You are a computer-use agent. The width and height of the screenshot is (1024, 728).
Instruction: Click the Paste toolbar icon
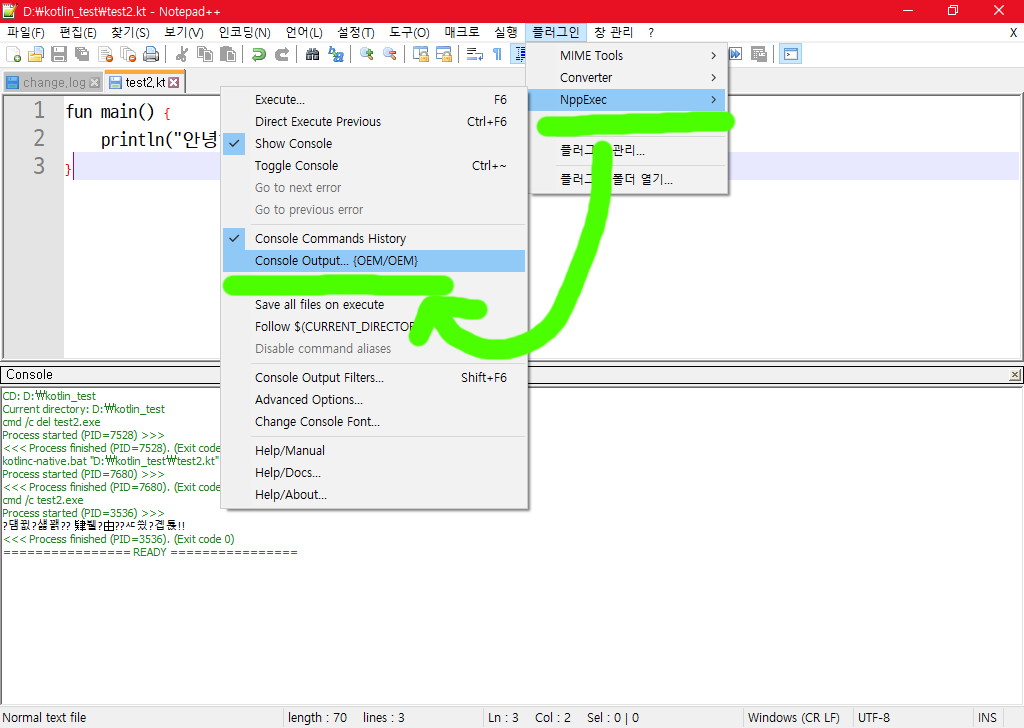click(x=228, y=54)
